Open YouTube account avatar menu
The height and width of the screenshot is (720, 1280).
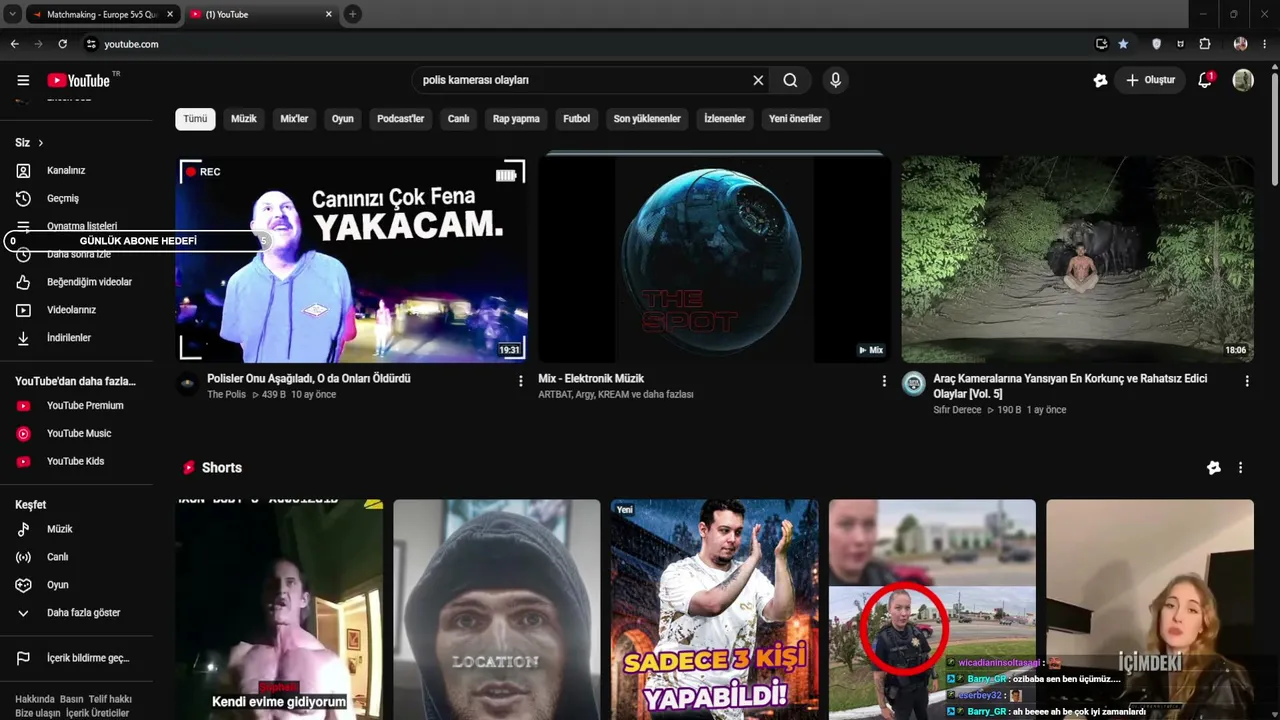coord(1243,80)
